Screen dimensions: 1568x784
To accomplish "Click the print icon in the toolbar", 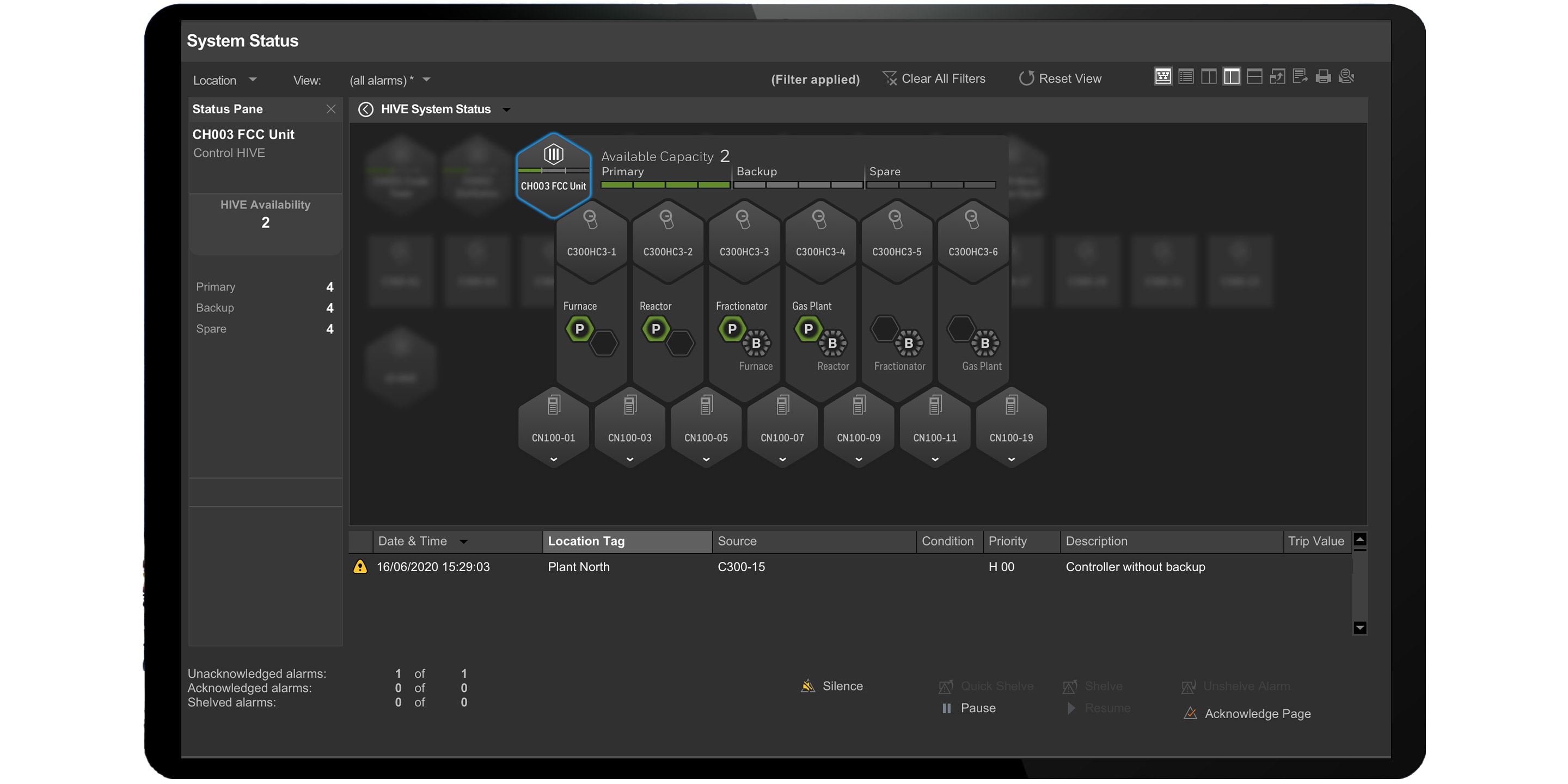I will [x=1324, y=76].
